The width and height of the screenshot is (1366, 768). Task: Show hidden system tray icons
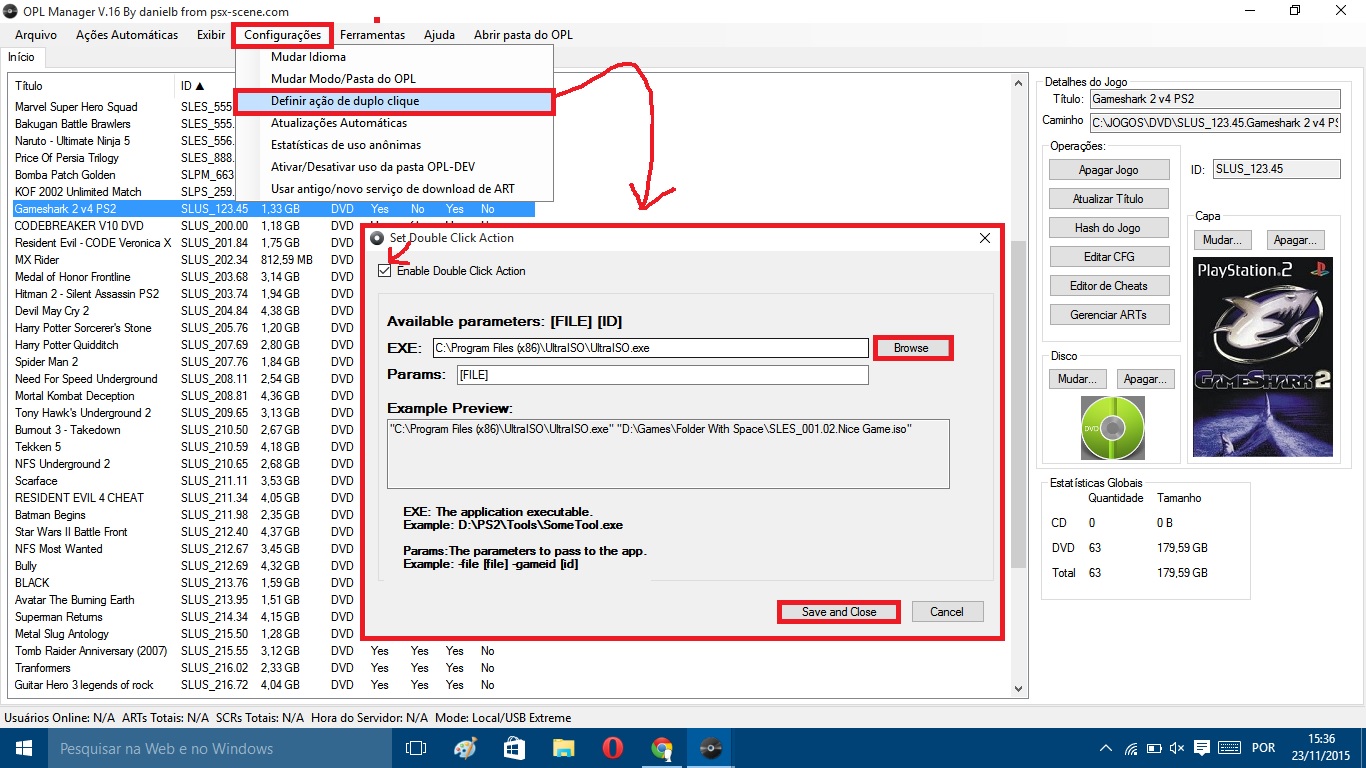tap(1105, 748)
